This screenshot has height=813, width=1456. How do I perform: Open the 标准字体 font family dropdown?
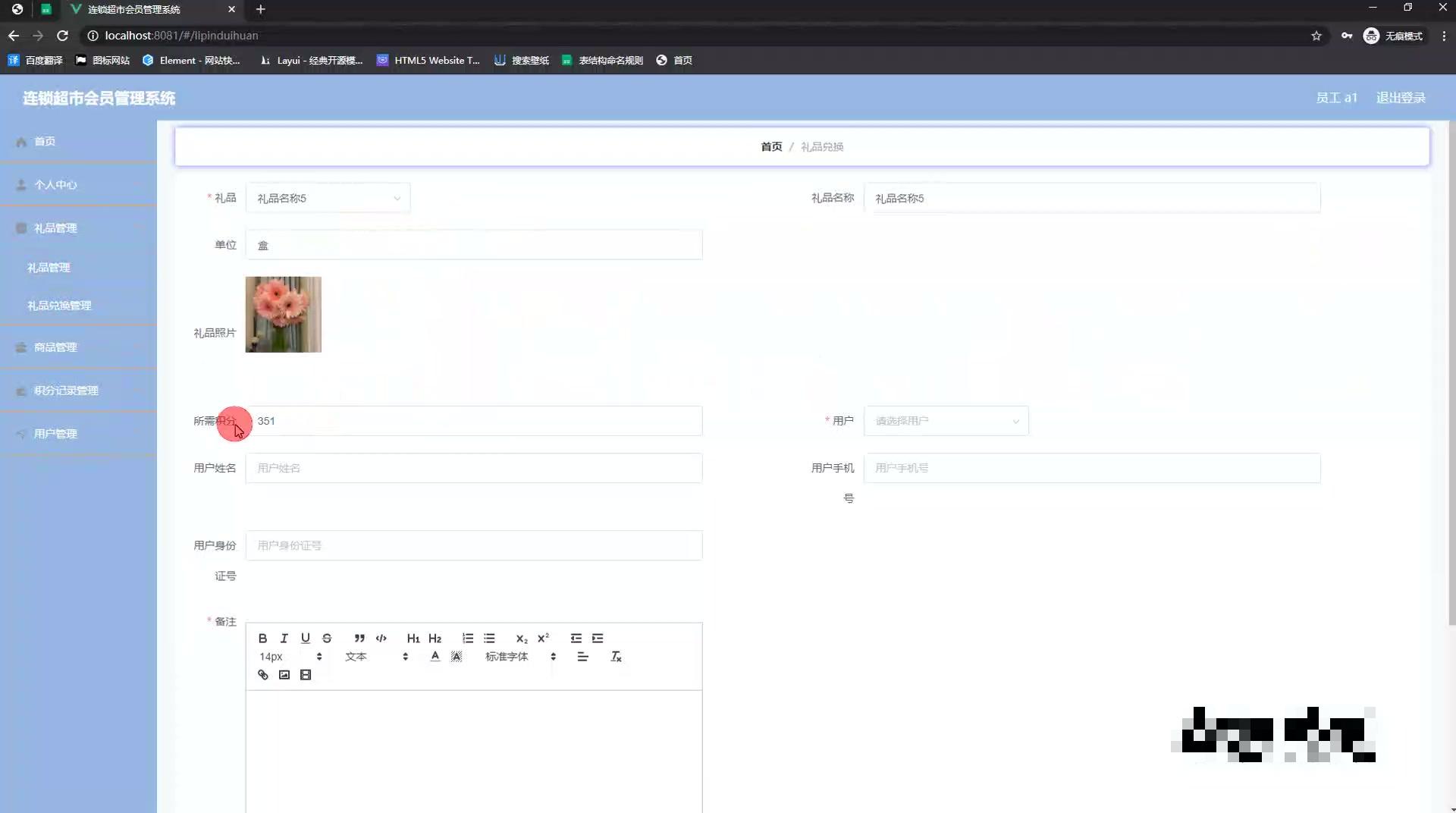[x=521, y=656]
